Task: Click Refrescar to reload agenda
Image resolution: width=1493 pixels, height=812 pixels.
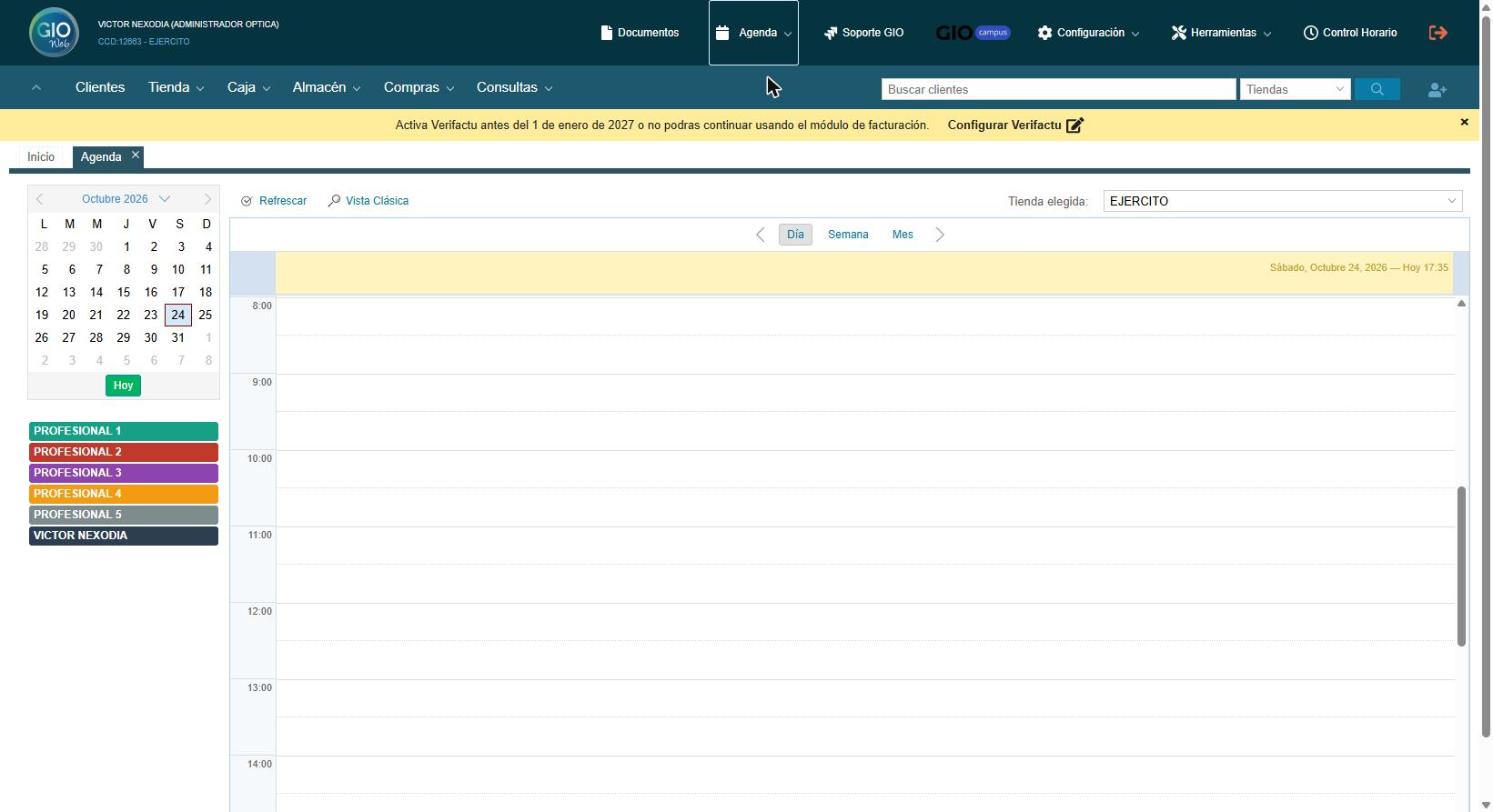Action: coord(274,201)
